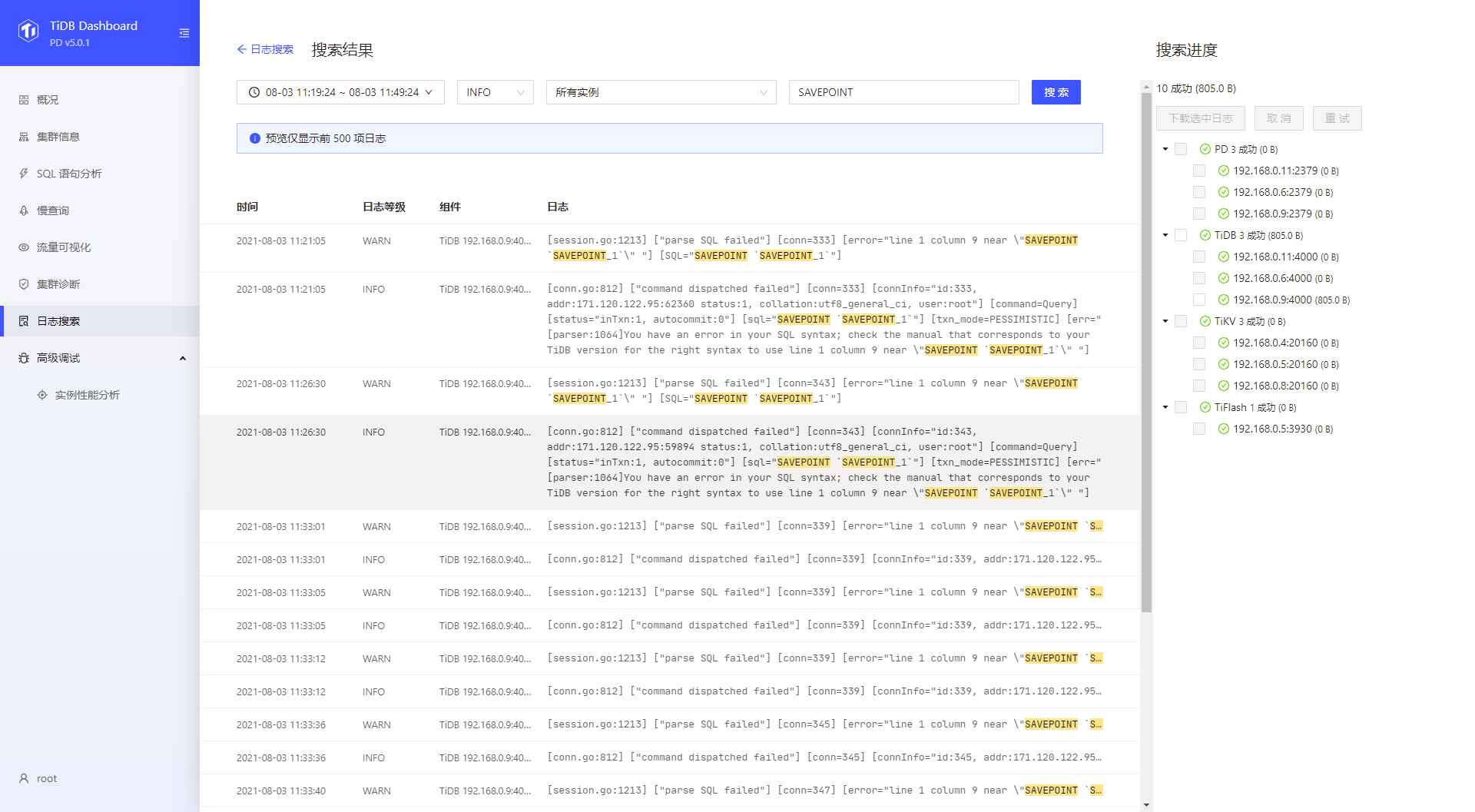
Task: Click success check icon for PD 3 成功
Action: (1205, 149)
